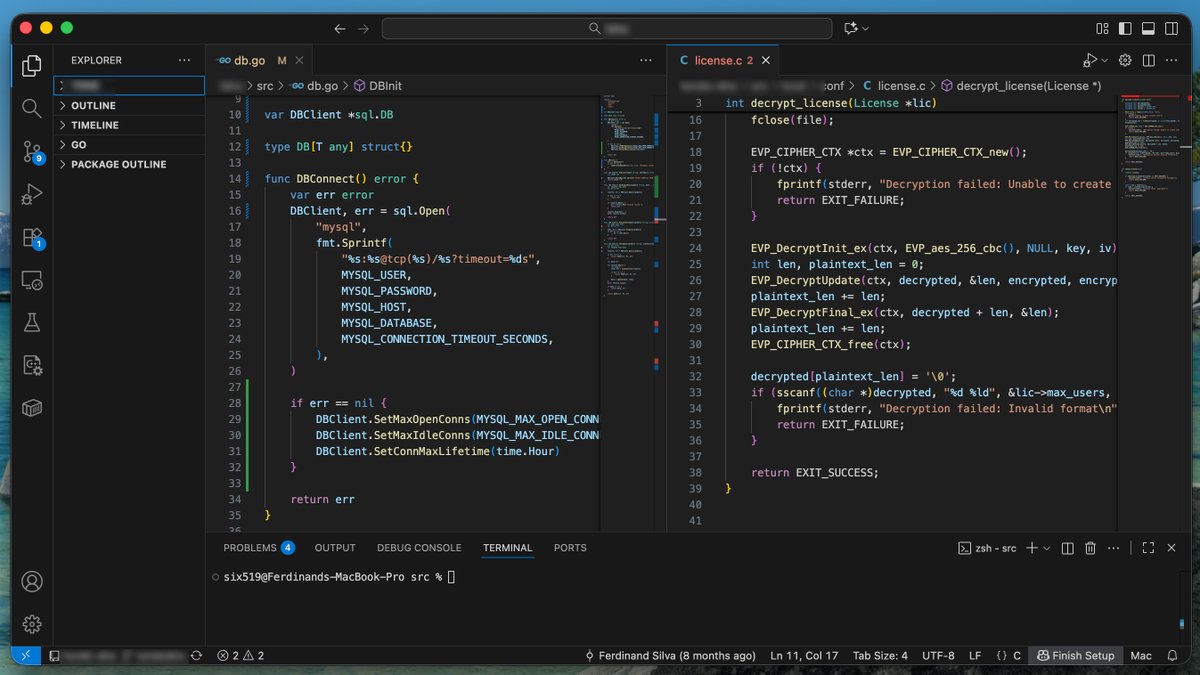Click Ln 11, Col 17 in status bar

click(x=804, y=656)
